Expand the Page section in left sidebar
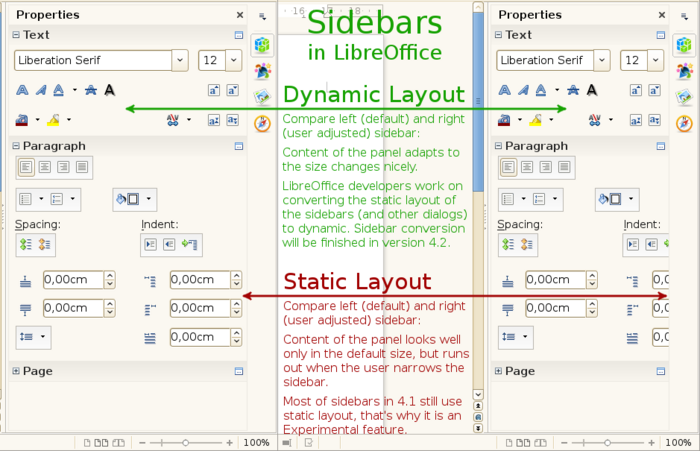Viewport: 700px width, 451px height. click(x=15, y=371)
